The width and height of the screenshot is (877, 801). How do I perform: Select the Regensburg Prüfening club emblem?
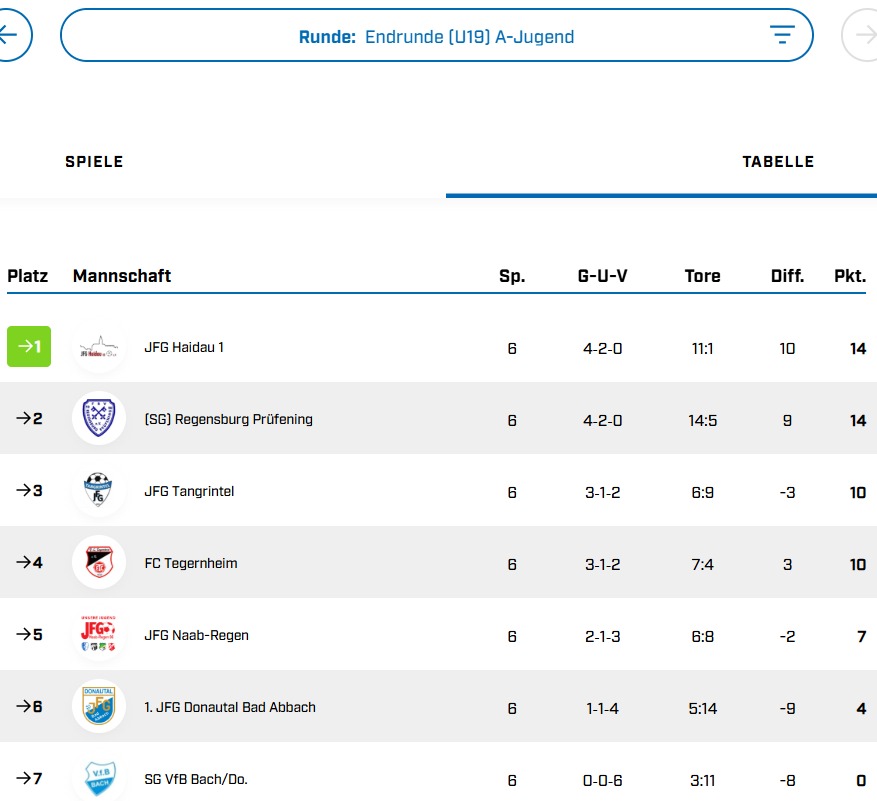[98, 419]
